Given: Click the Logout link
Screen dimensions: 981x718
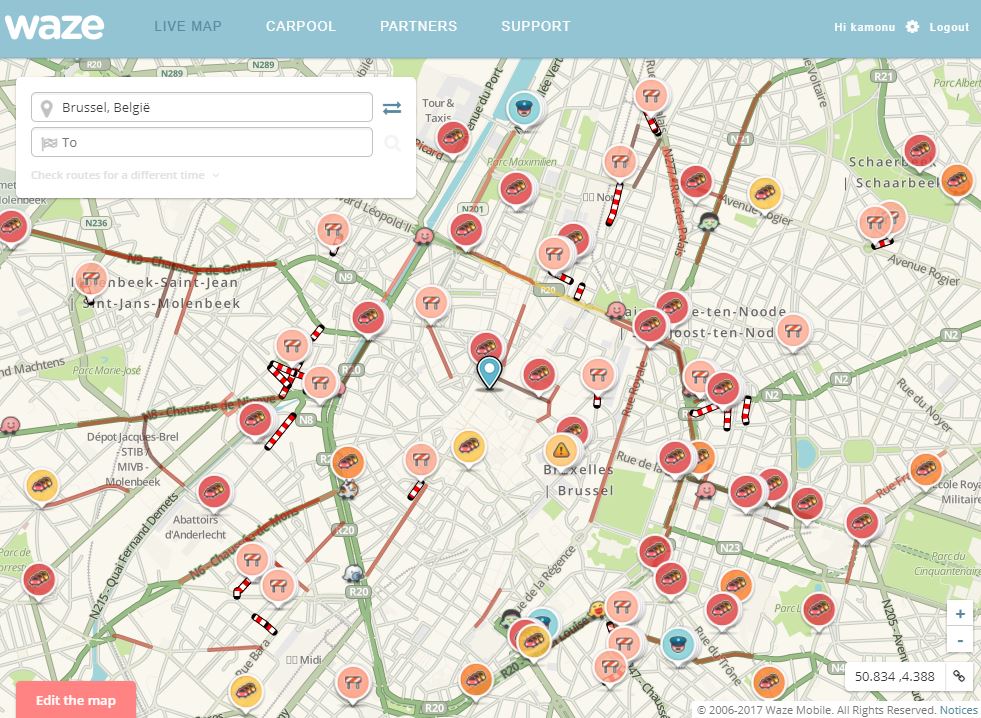Looking at the screenshot, I should tap(949, 27).
